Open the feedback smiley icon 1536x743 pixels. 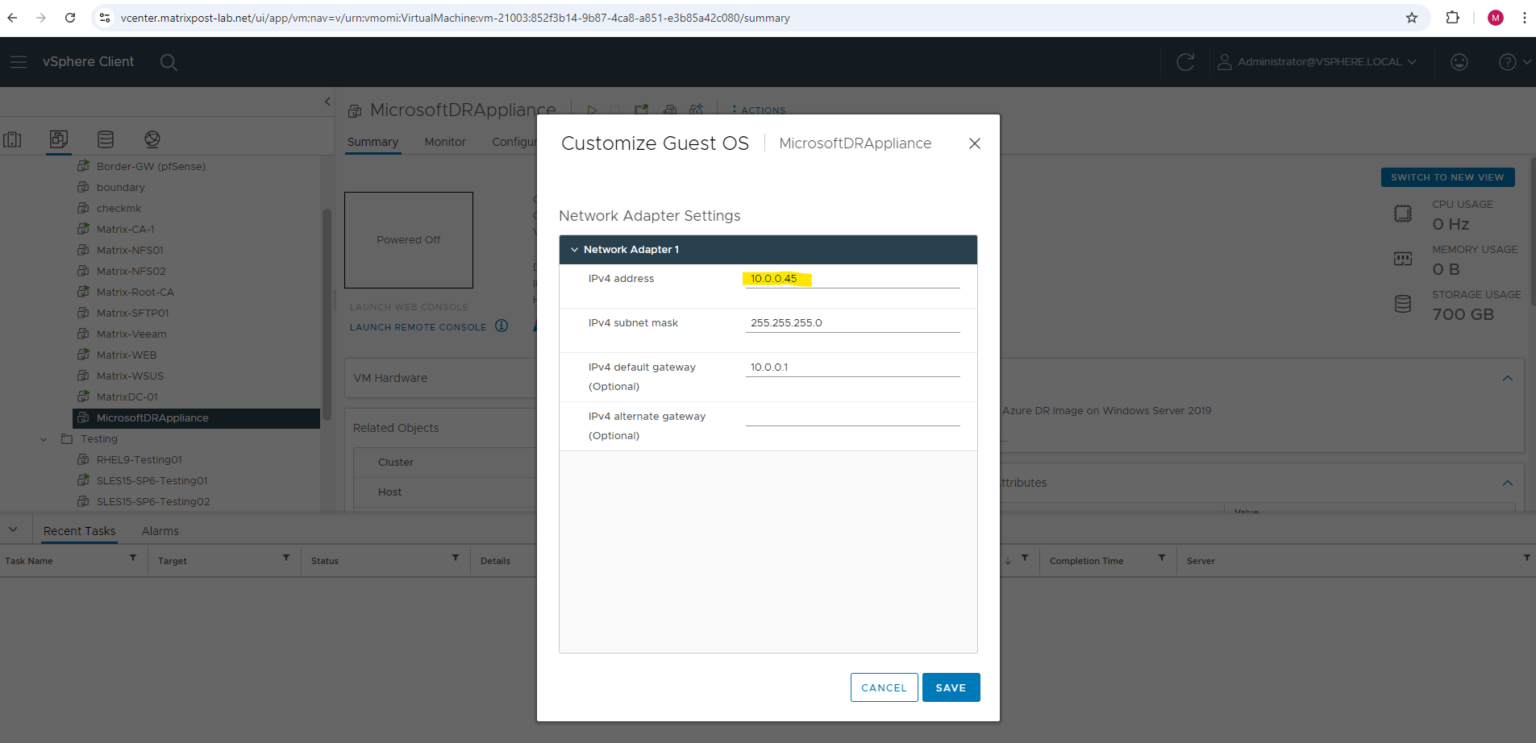(x=1459, y=62)
